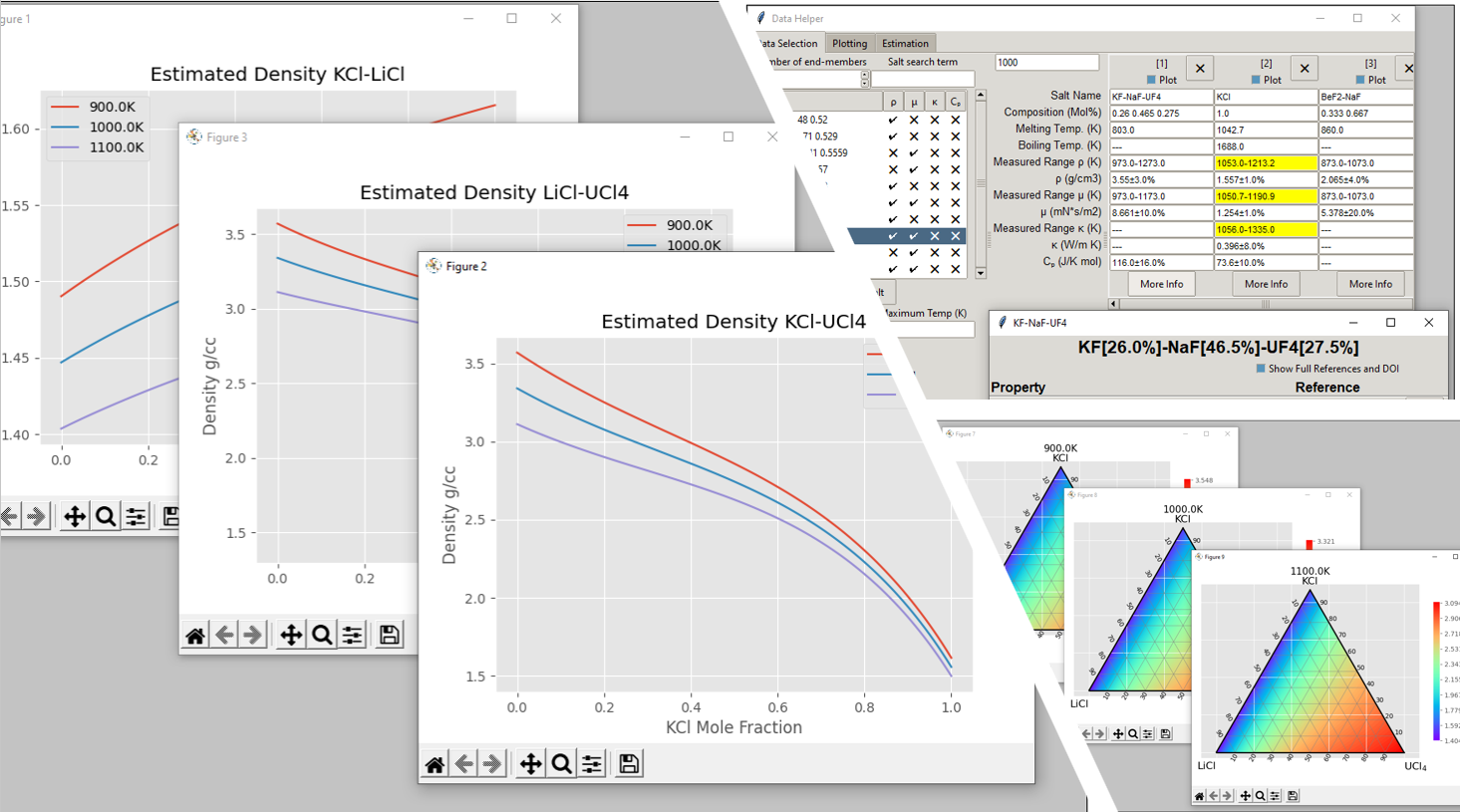Save Figure 2 using the disk icon
The image size is (1460, 812).
(x=629, y=764)
